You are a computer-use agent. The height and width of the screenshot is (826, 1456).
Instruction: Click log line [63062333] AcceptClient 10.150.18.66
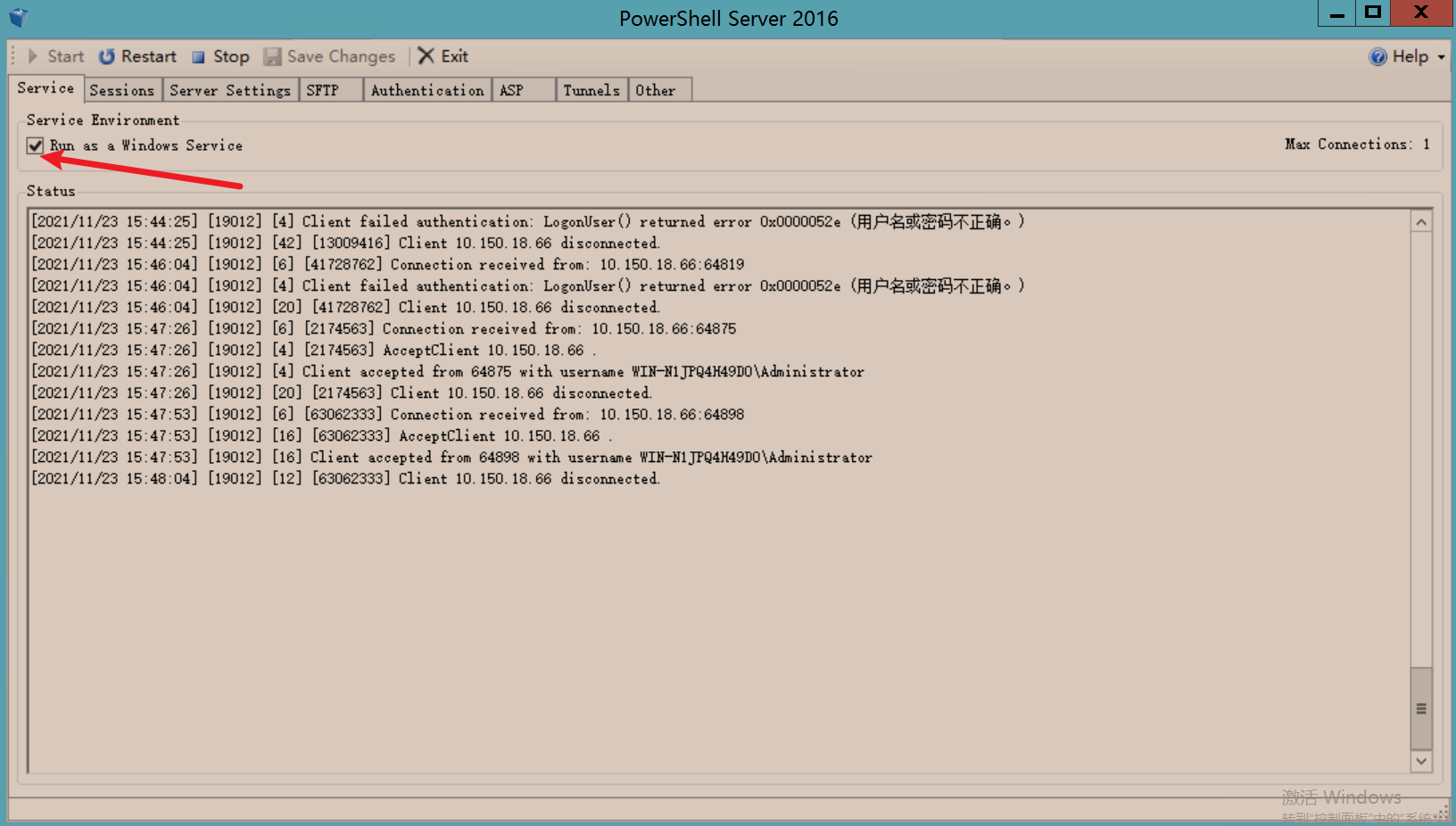321,435
